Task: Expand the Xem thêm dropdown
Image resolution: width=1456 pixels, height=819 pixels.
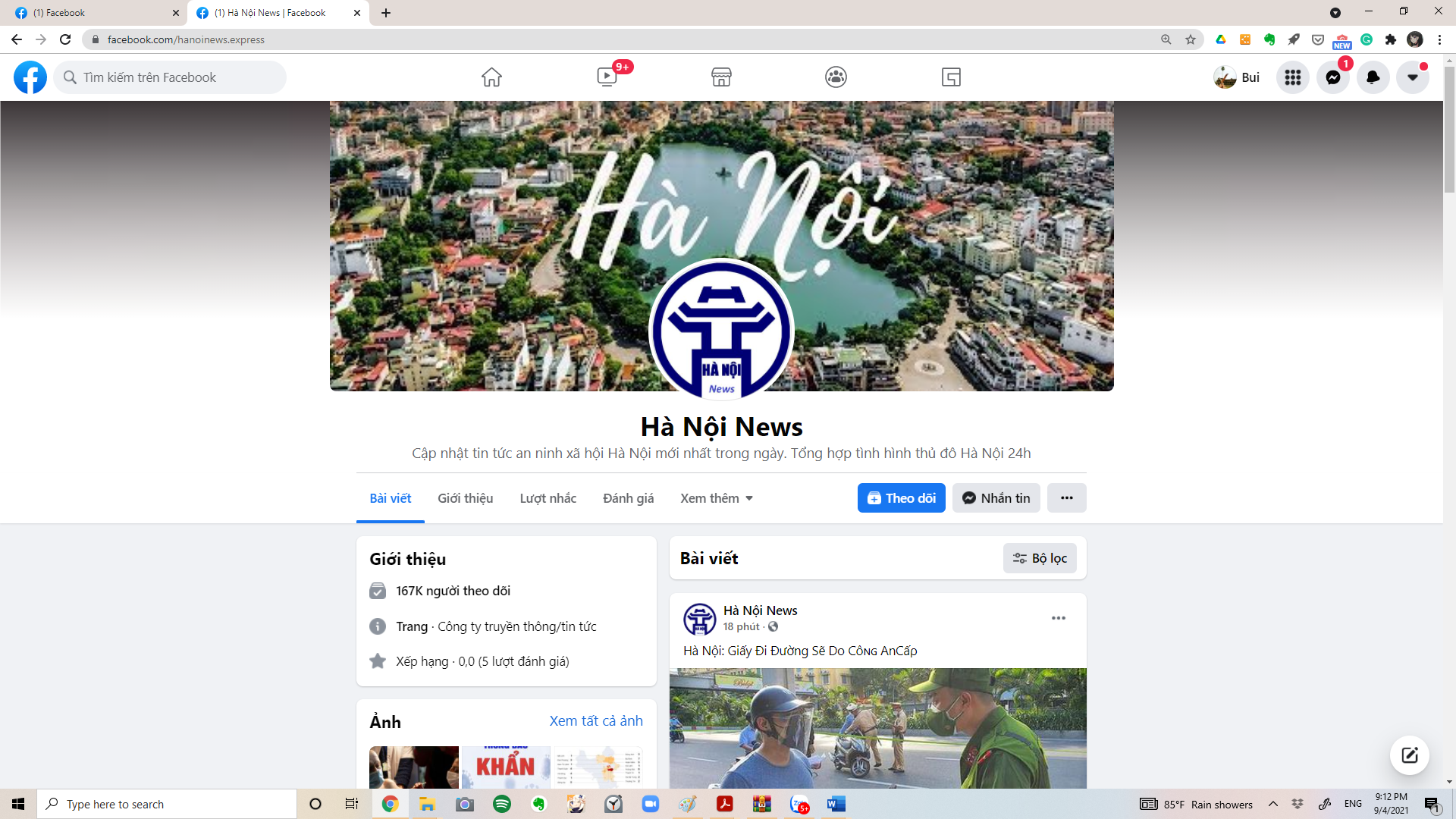Action: click(717, 498)
